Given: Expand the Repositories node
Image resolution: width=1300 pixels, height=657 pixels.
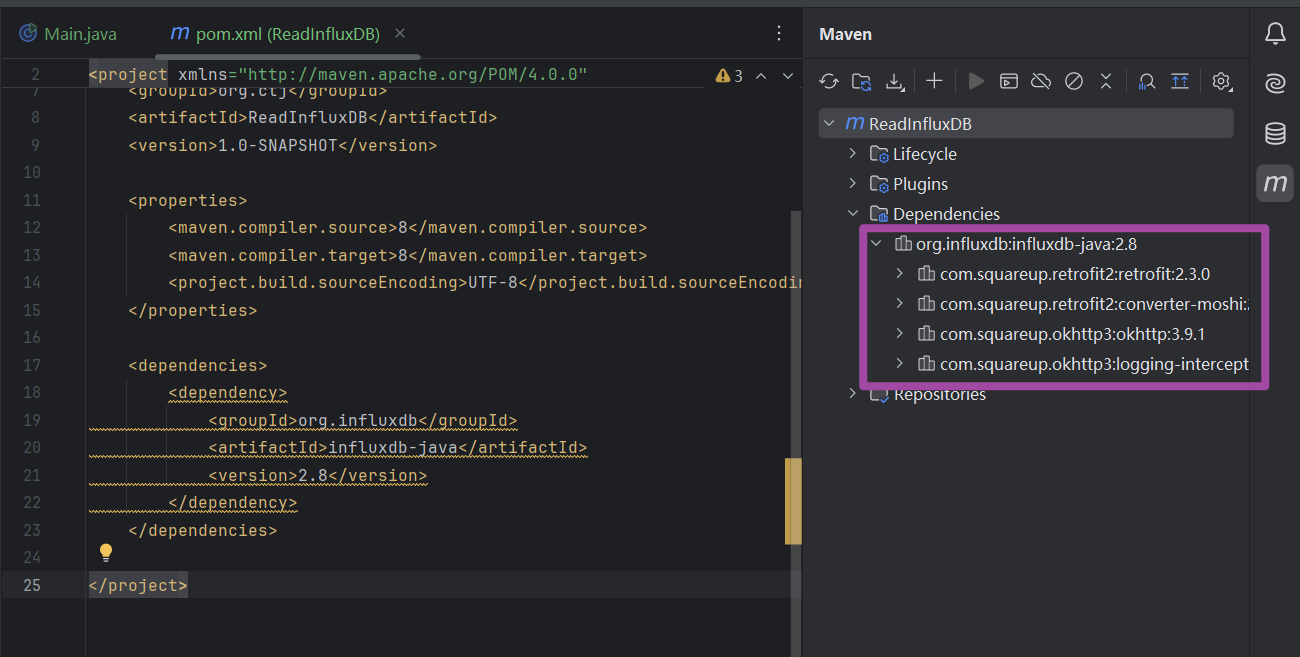Looking at the screenshot, I should point(853,394).
